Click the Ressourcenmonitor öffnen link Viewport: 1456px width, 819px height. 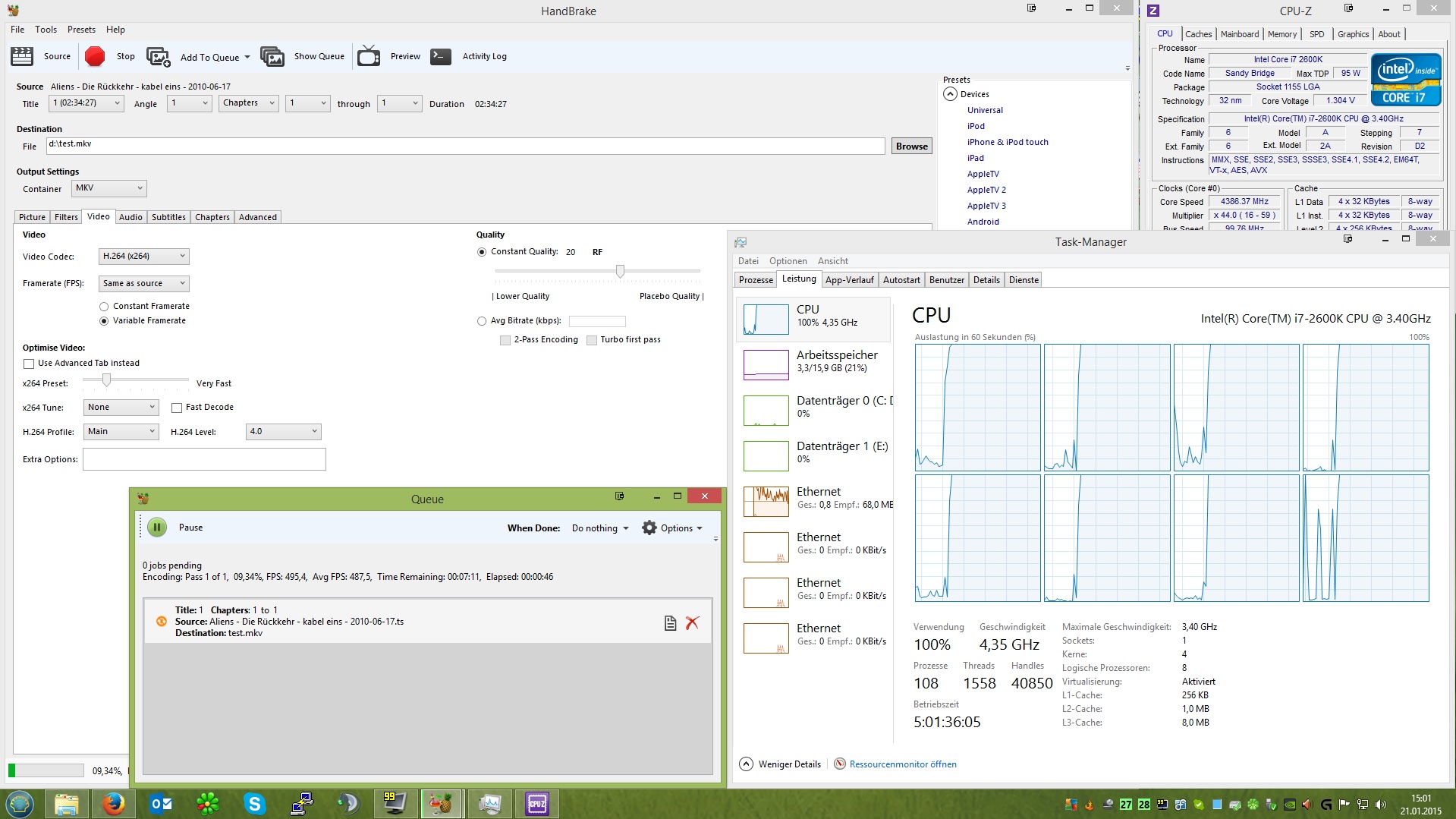tap(903, 764)
